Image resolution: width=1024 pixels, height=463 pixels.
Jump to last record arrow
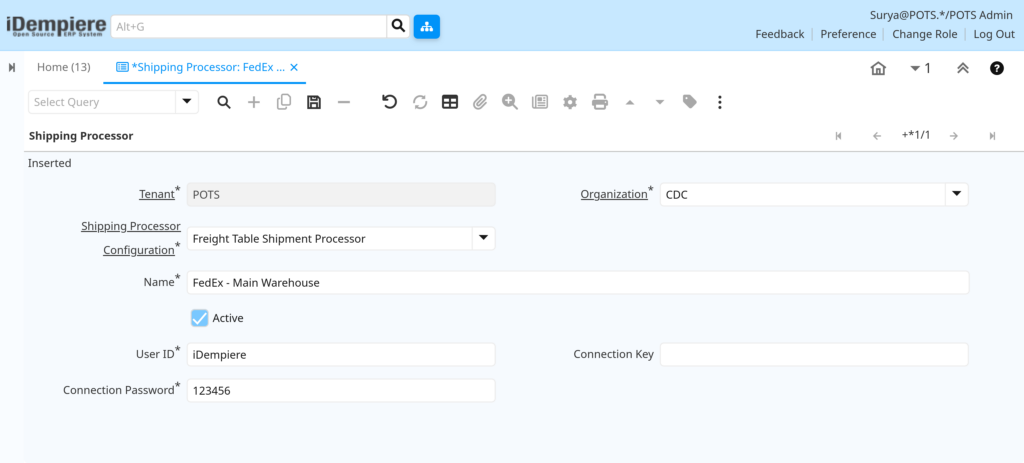(992, 136)
